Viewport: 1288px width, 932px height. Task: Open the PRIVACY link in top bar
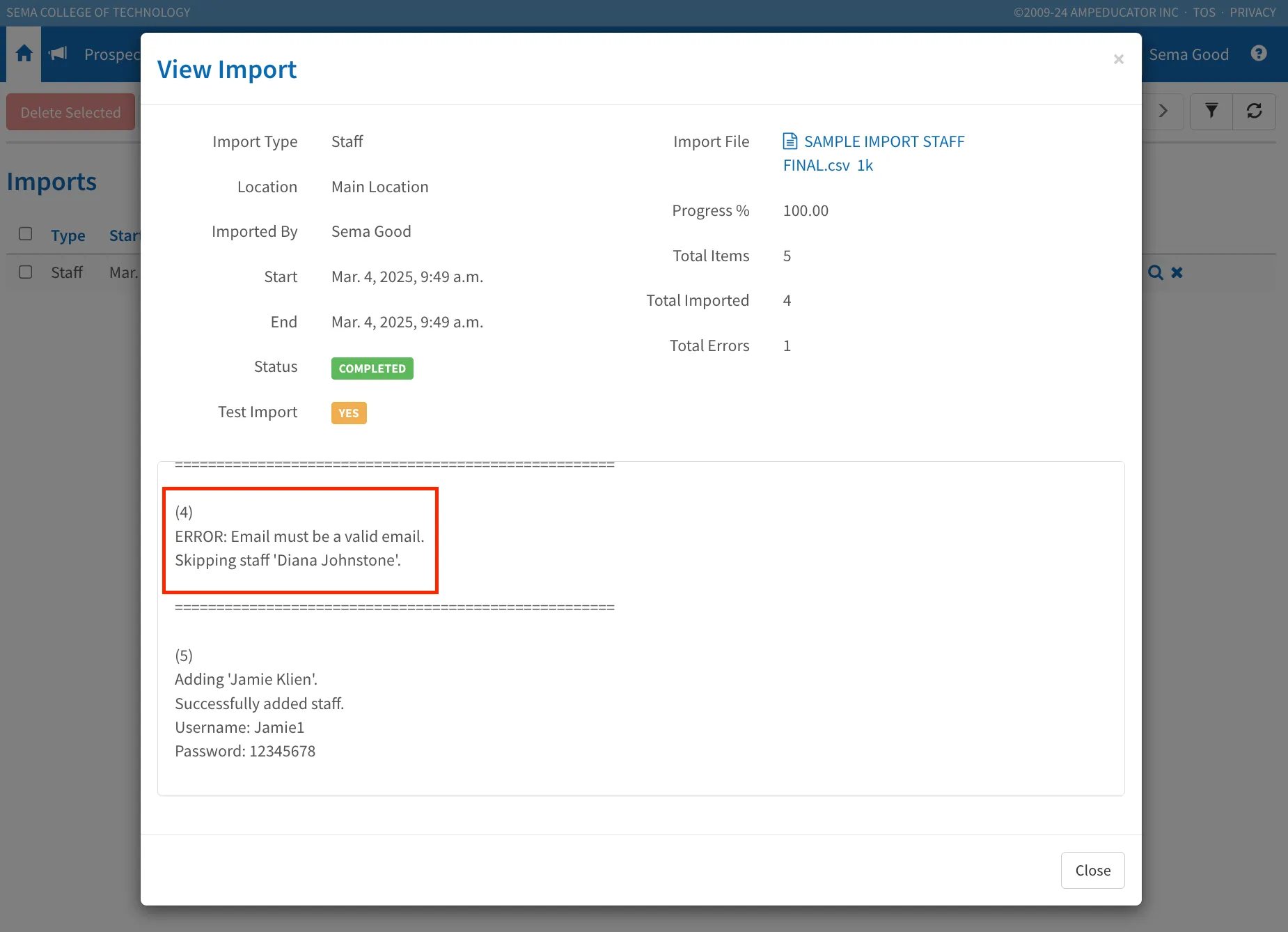[x=1252, y=13]
